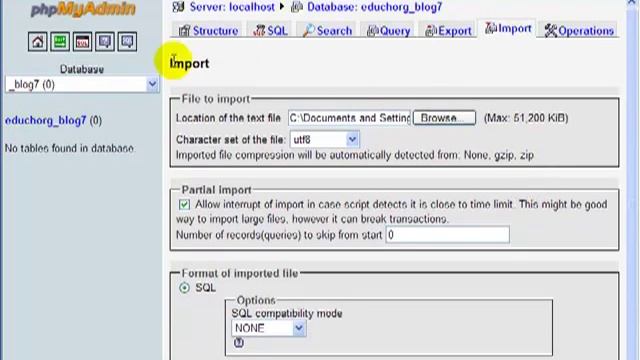This screenshot has height=360, width=640.
Task: Go to the Query tab
Action: (388, 31)
